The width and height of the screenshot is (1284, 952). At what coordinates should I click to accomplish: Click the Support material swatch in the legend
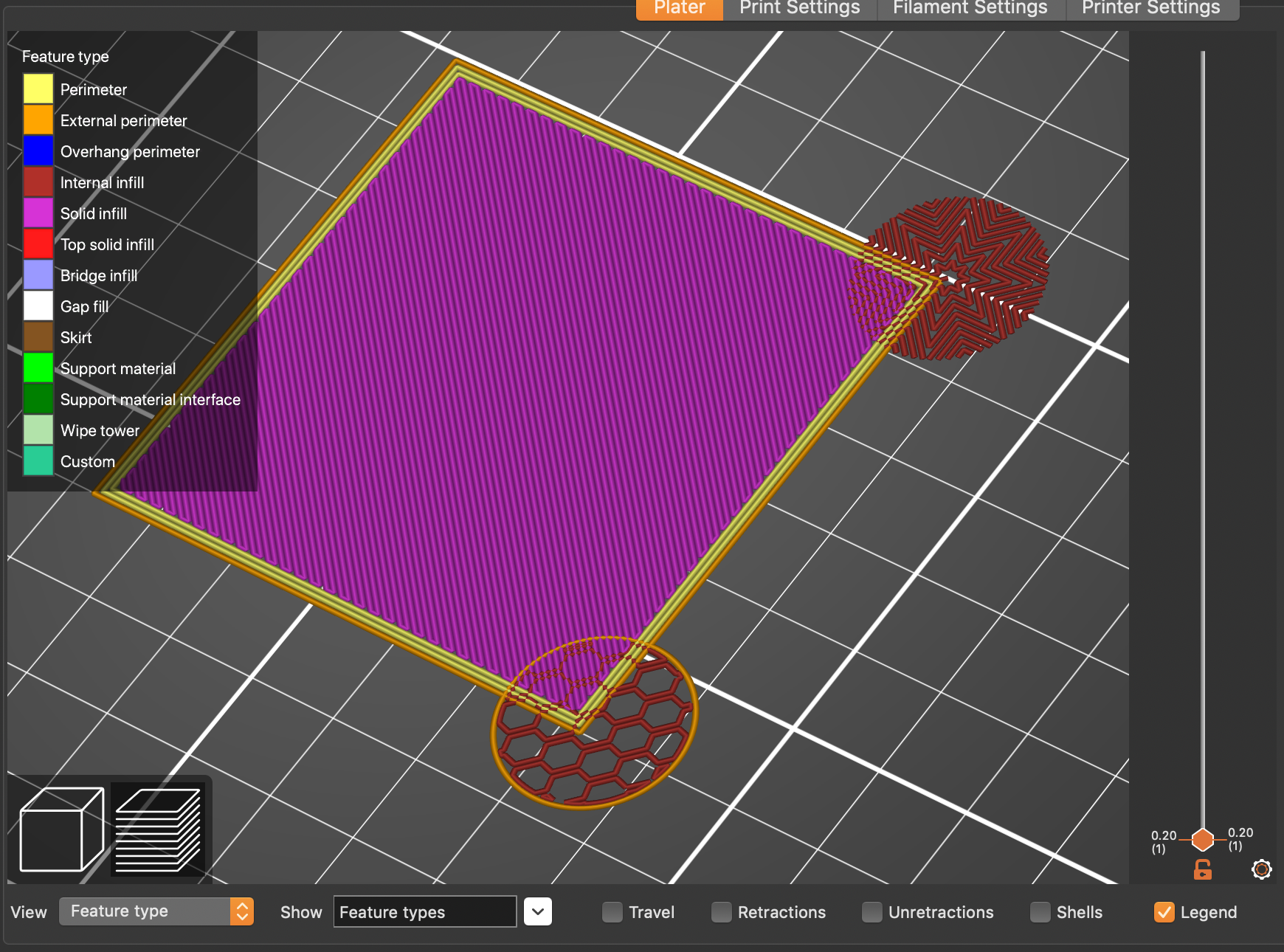(38, 368)
